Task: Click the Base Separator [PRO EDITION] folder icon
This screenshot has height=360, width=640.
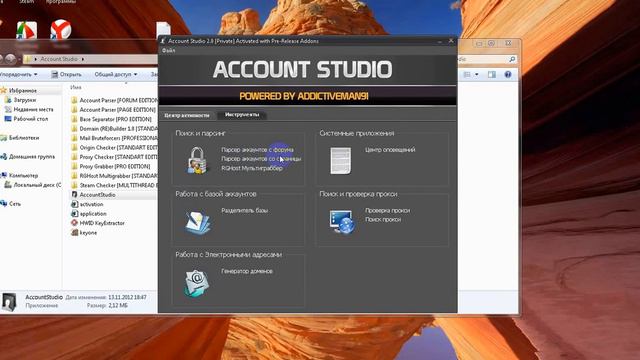Action: pos(74,119)
